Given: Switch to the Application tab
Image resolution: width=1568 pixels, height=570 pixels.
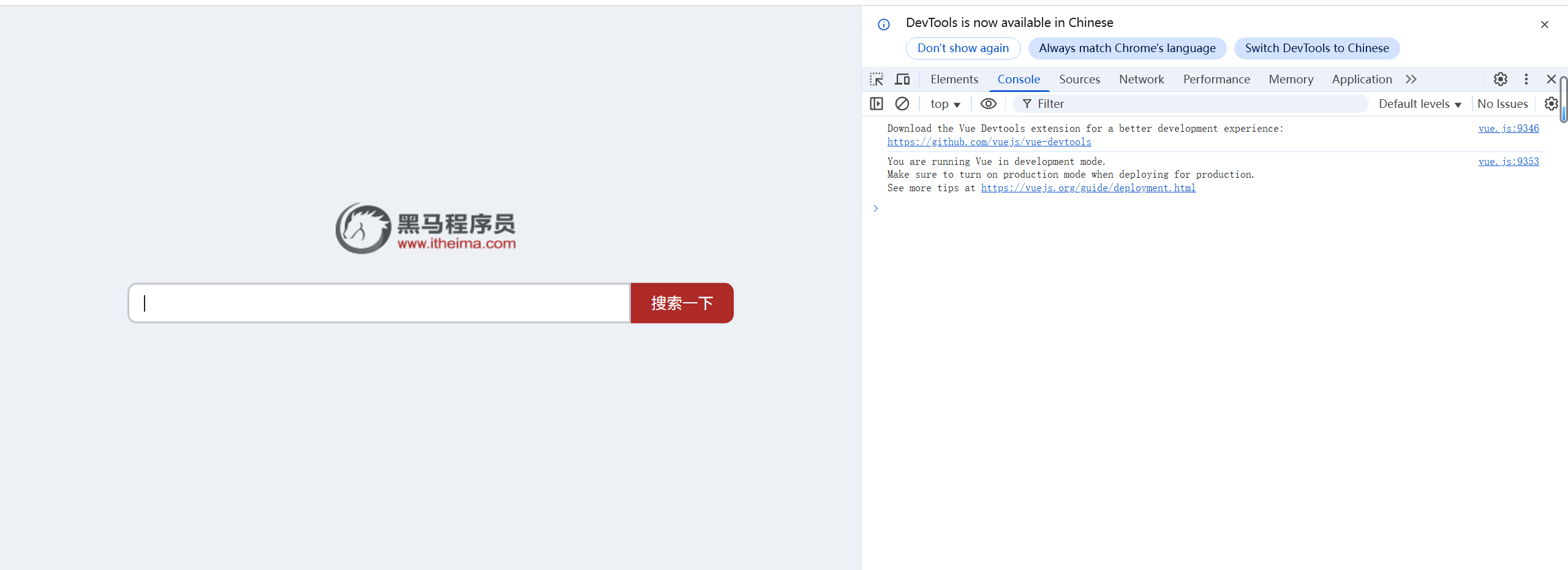Looking at the screenshot, I should [1362, 79].
